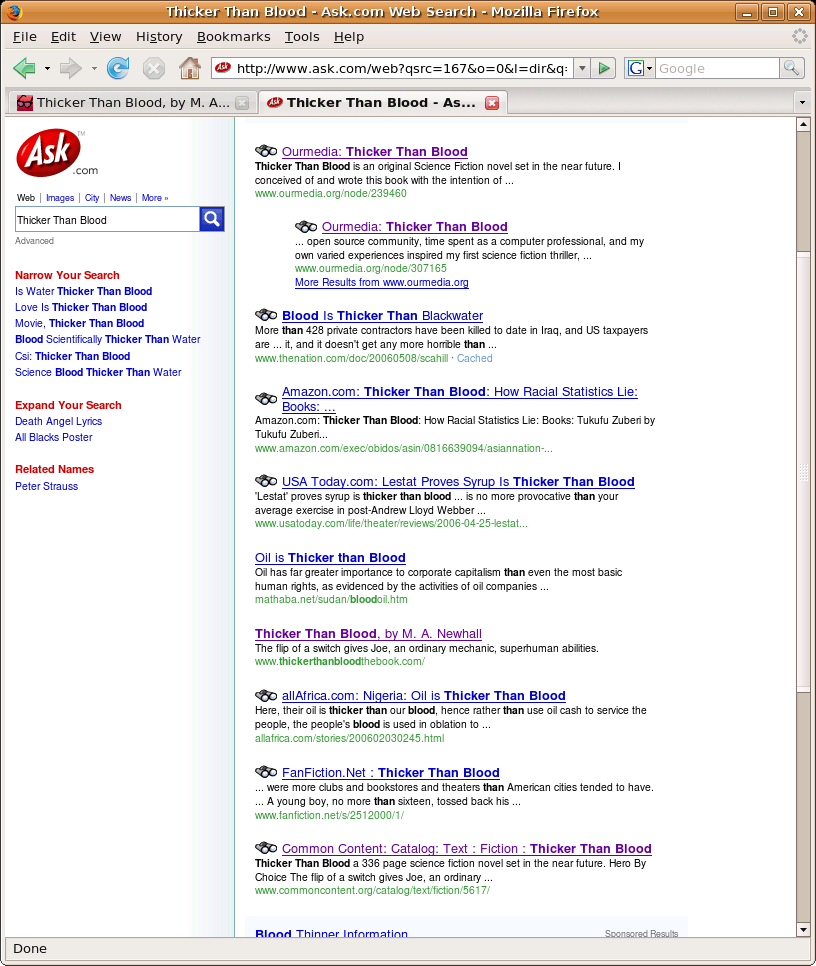
Task: Open the Edit menu
Action: [x=63, y=37]
